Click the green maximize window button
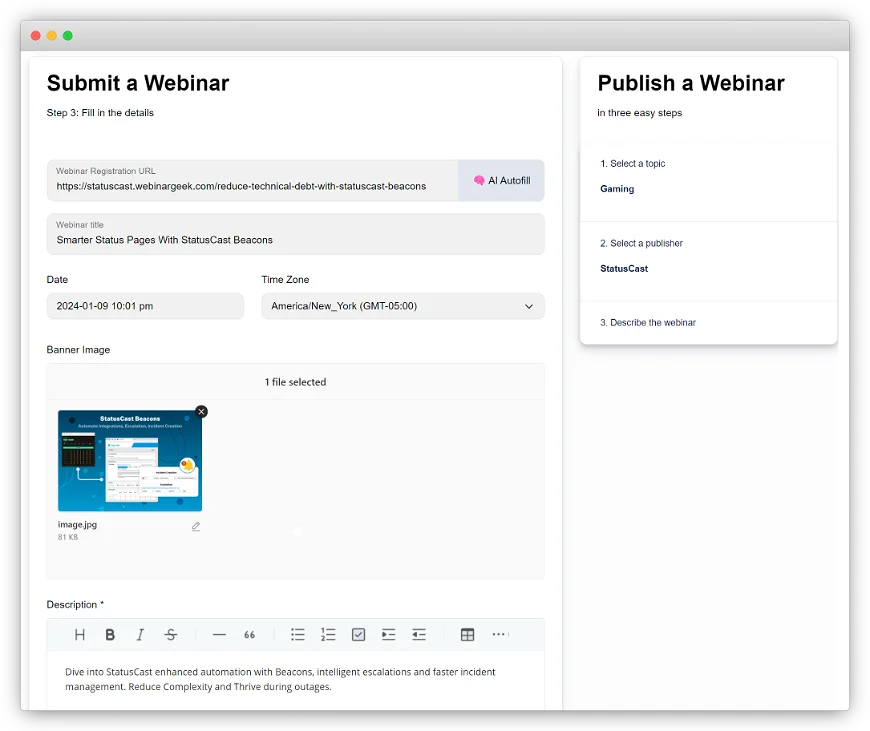Viewport: 870px width, 731px height. tap(68, 36)
